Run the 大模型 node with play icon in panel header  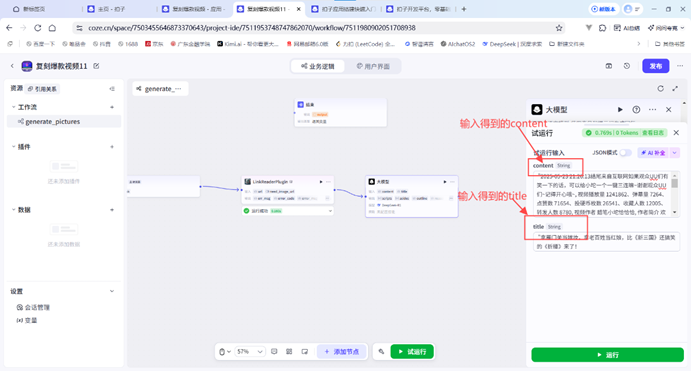point(620,109)
